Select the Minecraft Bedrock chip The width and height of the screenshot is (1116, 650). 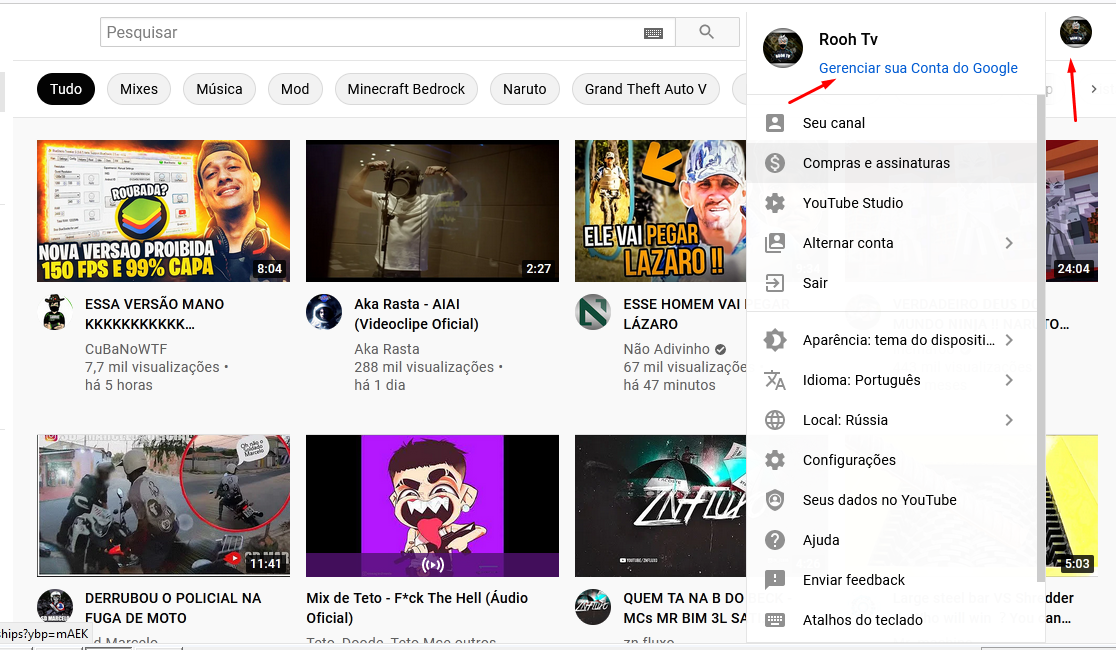click(x=406, y=89)
